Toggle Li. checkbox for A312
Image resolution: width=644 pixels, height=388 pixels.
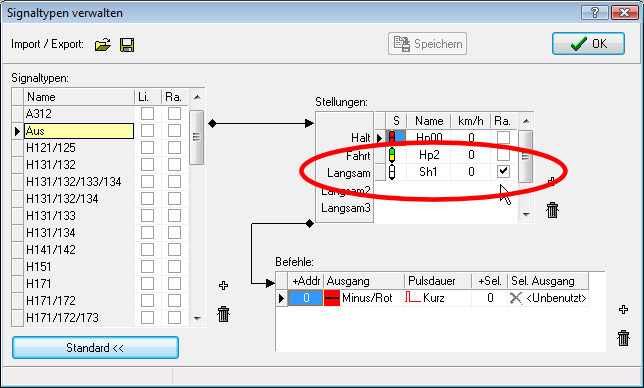pyautogui.click(x=147, y=114)
